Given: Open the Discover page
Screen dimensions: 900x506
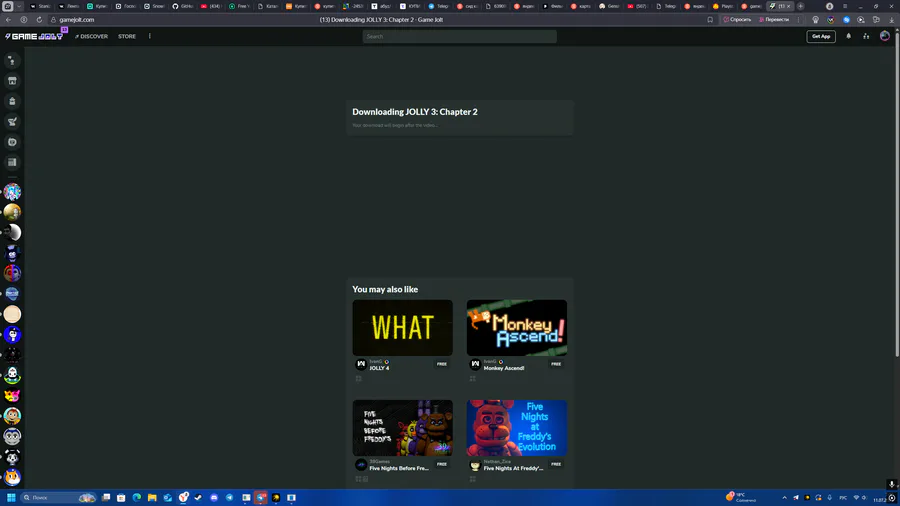Looking at the screenshot, I should [91, 36].
